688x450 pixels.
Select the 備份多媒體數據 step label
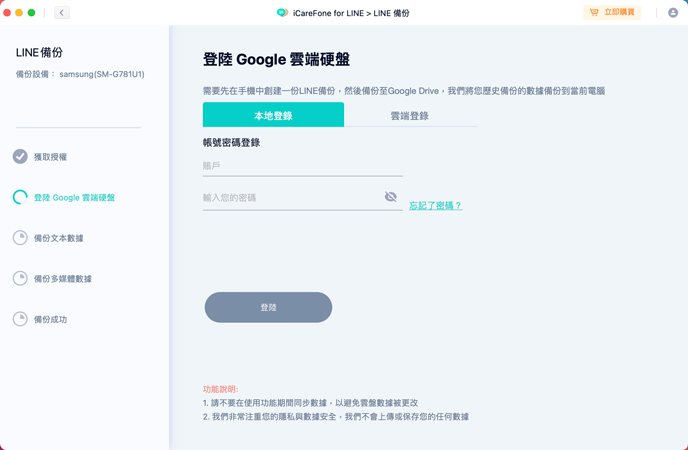pyautogui.click(x=63, y=279)
